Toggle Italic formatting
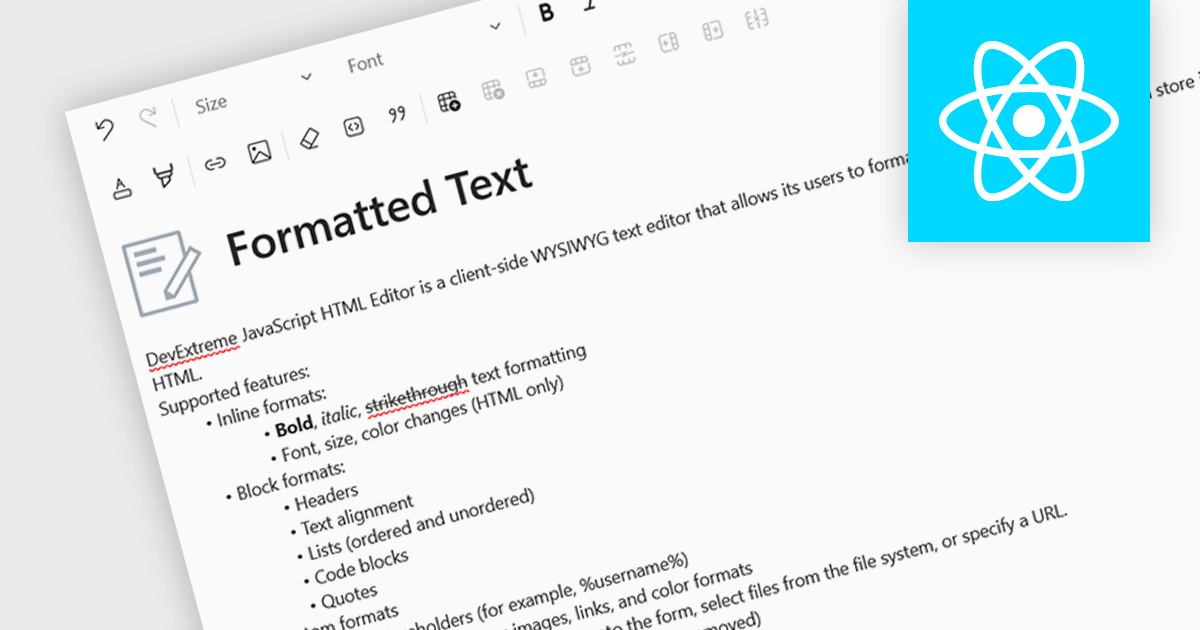1200x630 pixels. pyautogui.click(x=590, y=4)
